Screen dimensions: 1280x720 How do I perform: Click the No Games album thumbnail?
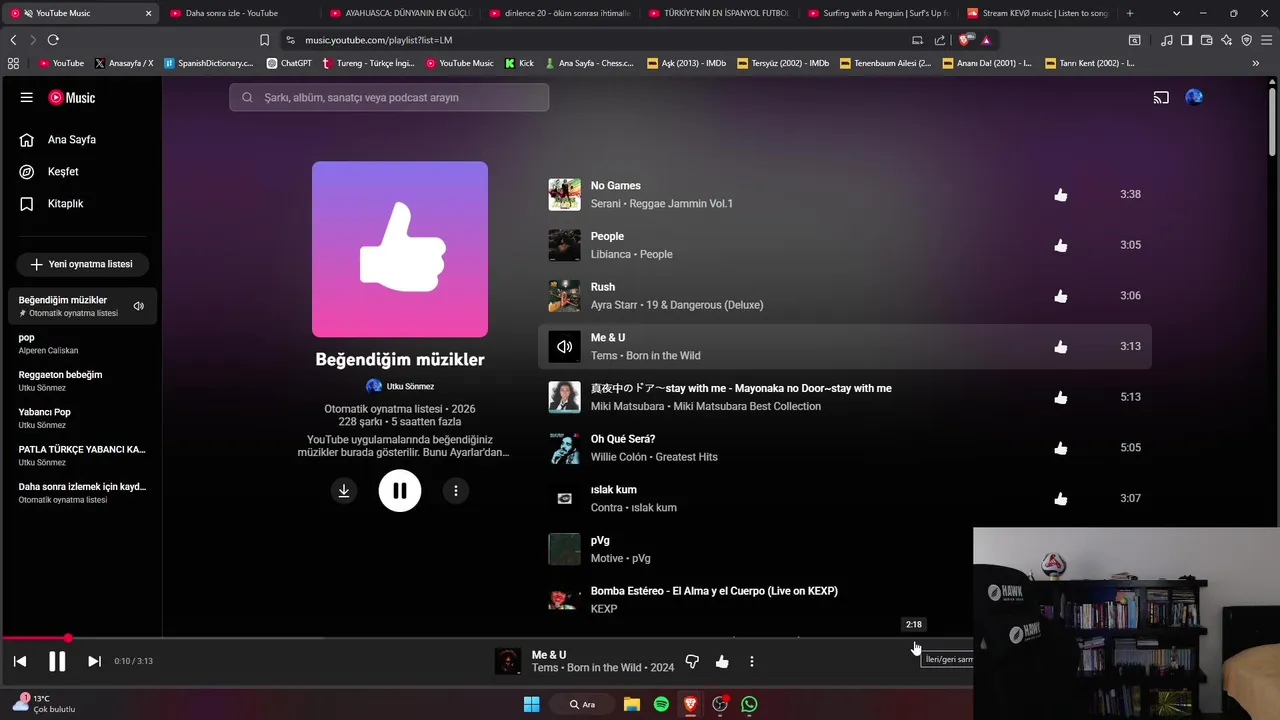pyautogui.click(x=565, y=195)
